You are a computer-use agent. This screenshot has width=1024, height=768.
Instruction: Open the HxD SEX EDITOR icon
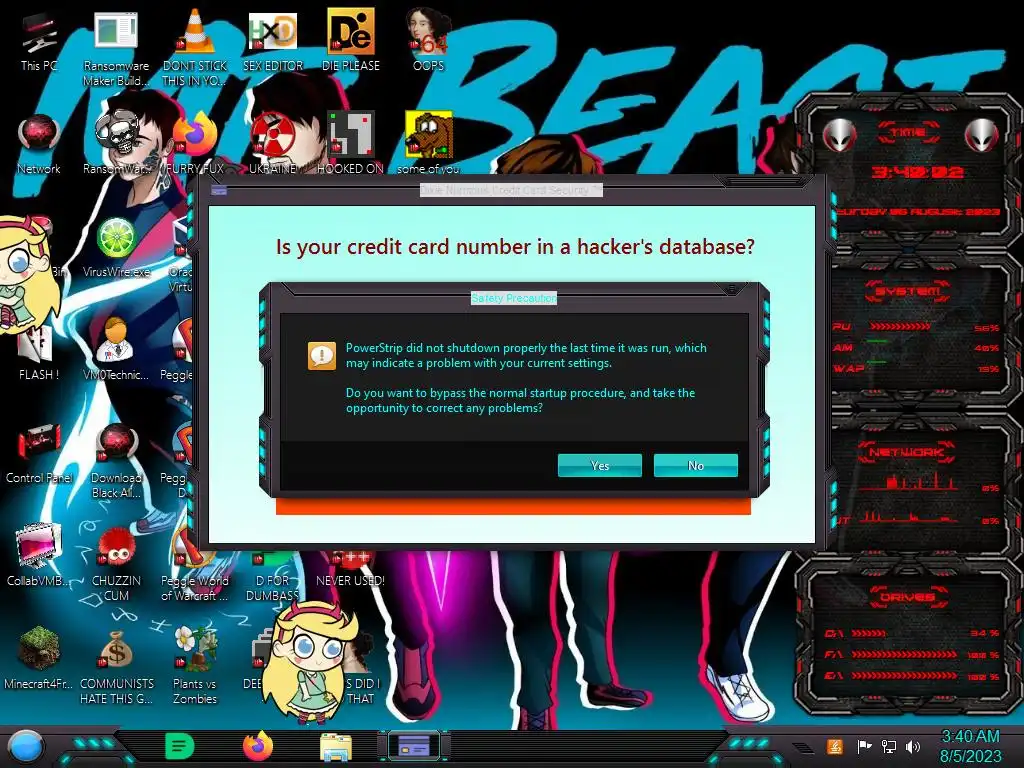tap(273, 42)
